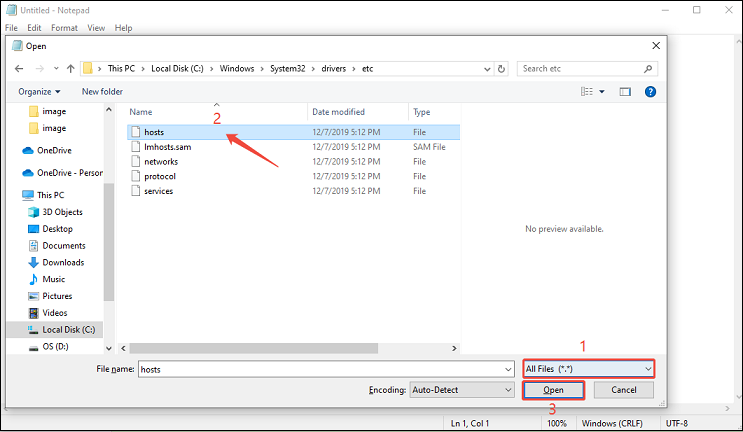This screenshot has height=432, width=743.
Task: Select Local Disk (C:) in sidebar
Action: [x=55, y=330]
